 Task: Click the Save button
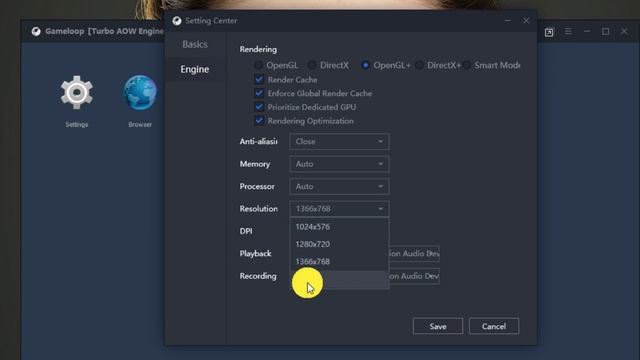(x=438, y=326)
